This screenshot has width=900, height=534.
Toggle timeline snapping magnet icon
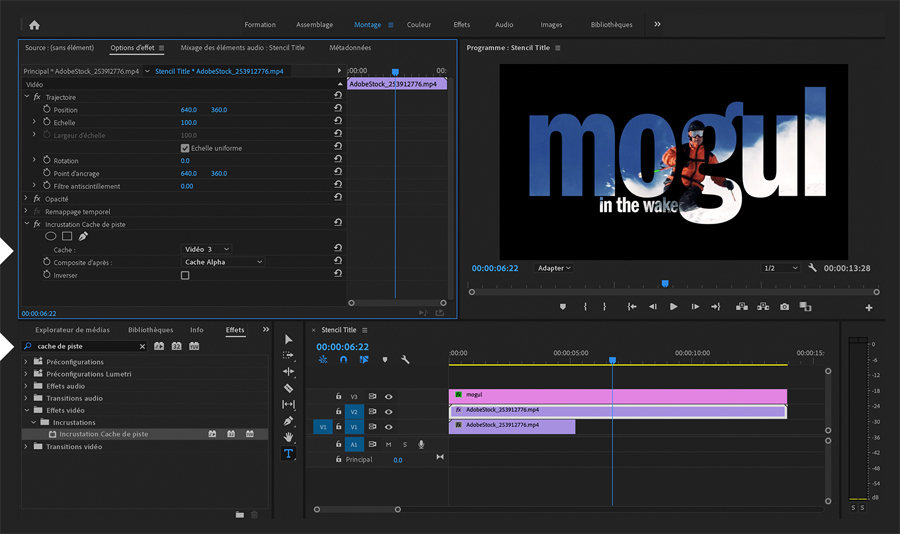point(344,359)
